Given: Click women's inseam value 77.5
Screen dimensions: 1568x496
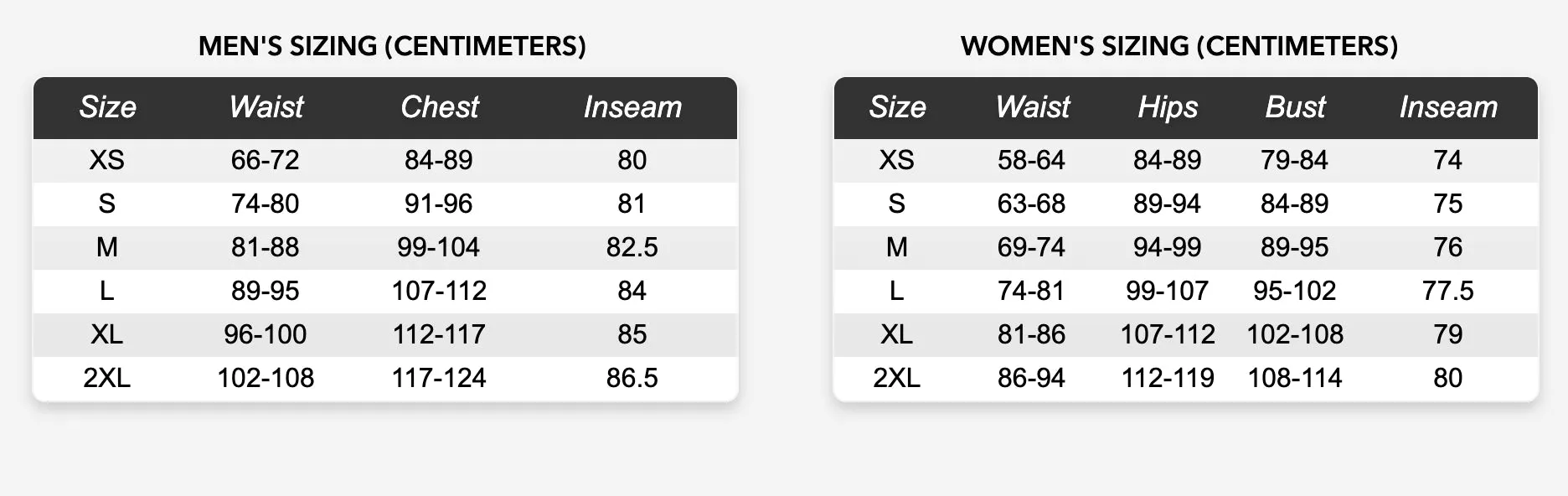Looking at the screenshot, I should click(x=1448, y=291).
